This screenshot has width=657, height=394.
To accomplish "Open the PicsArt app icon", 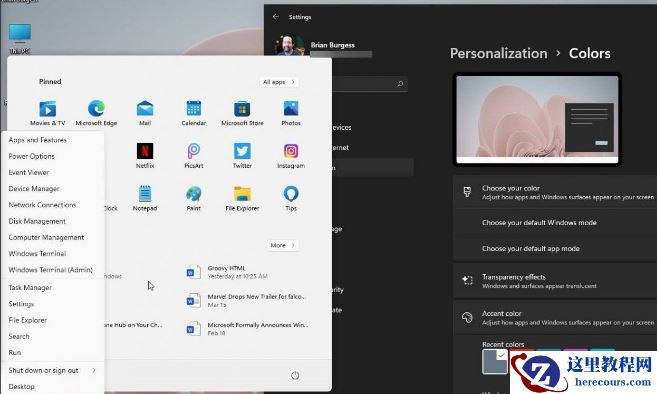I will tap(194, 151).
